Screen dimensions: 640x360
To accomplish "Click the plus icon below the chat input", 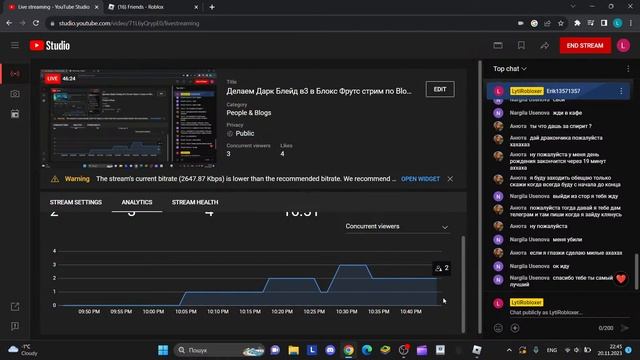I will coord(515,328).
